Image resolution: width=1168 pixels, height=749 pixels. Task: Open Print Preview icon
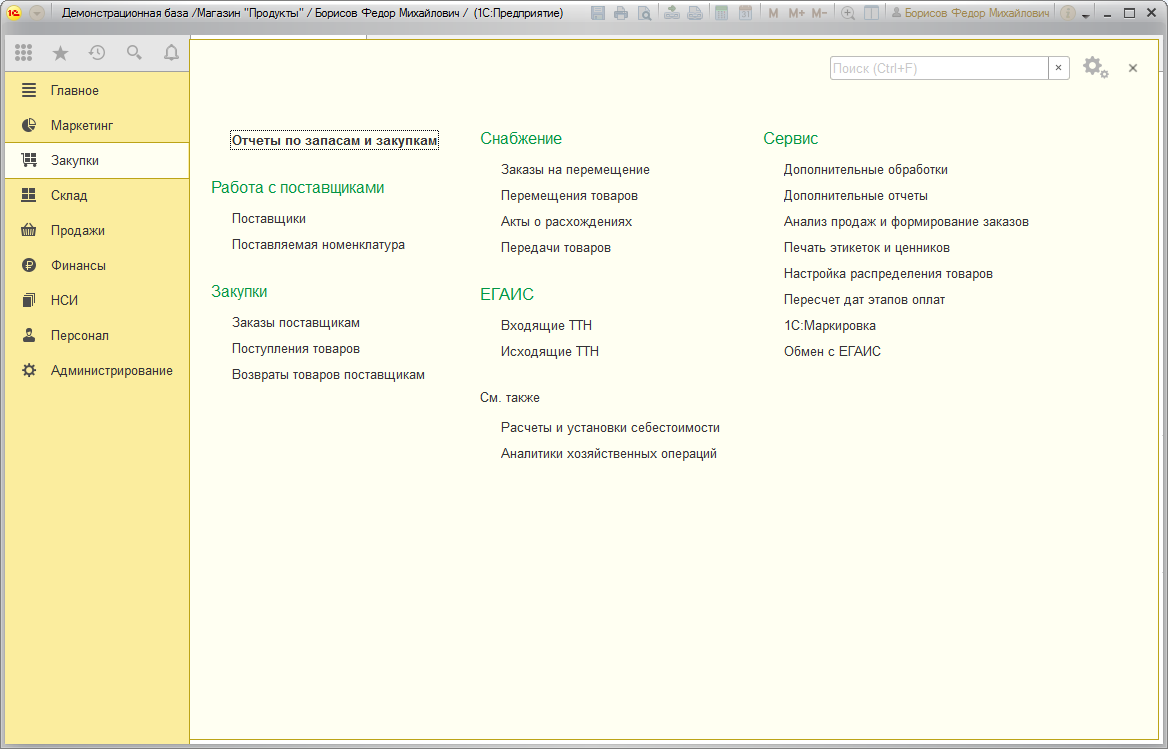click(x=644, y=13)
